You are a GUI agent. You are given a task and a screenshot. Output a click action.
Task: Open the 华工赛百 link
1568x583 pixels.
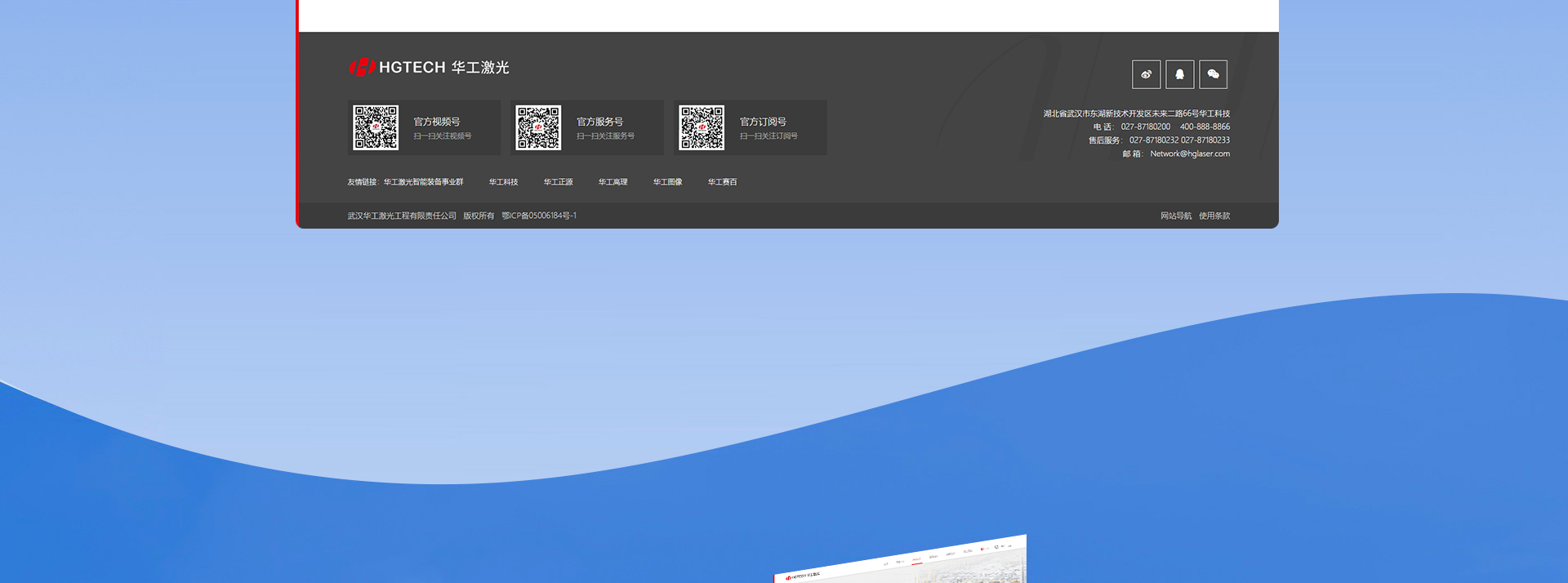click(x=722, y=182)
